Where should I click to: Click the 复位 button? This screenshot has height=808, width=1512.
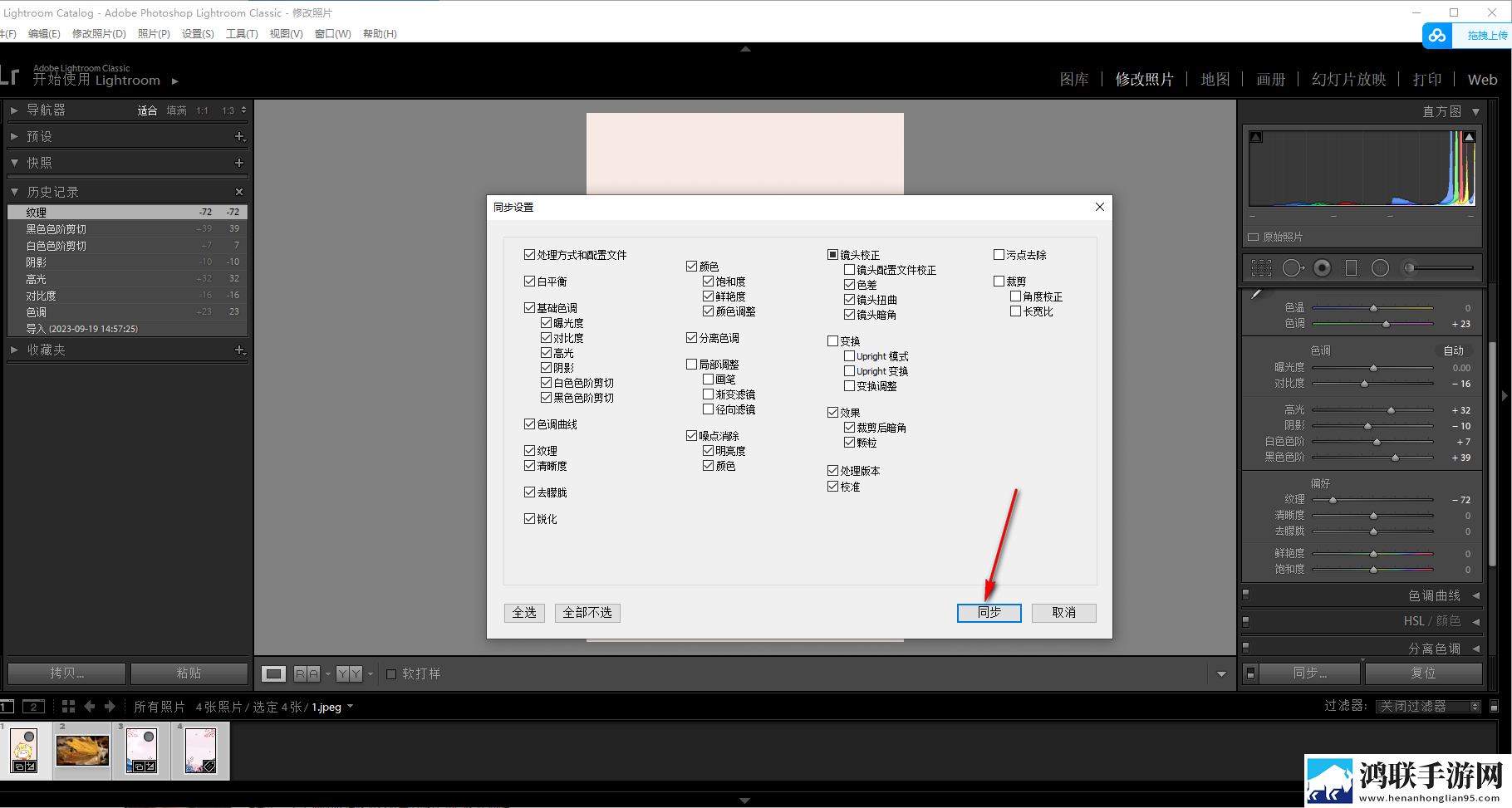click(x=1423, y=673)
